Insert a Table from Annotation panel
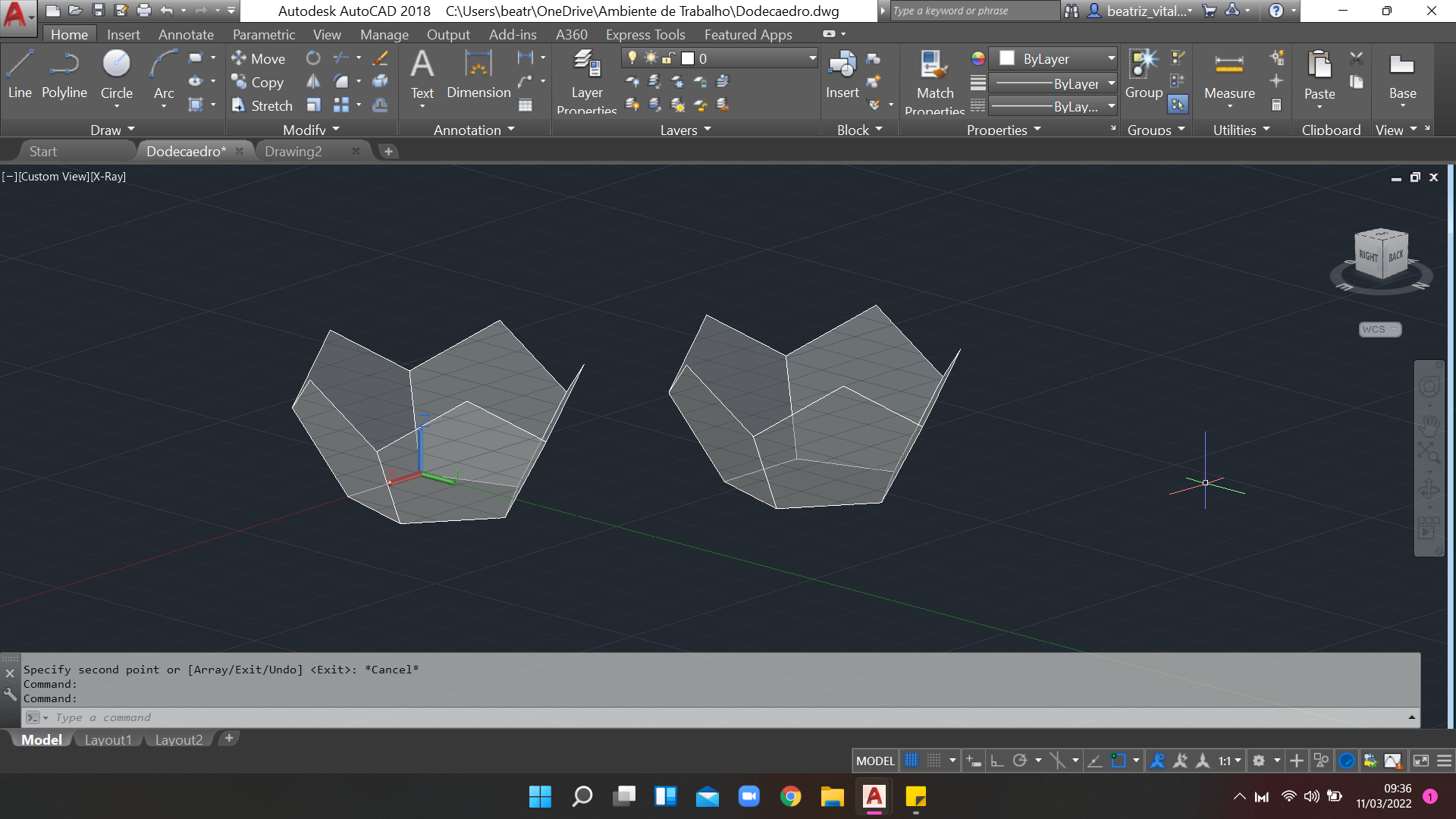Image resolution: width=1456 pixels, height=819 pixels. pos(526,105)
